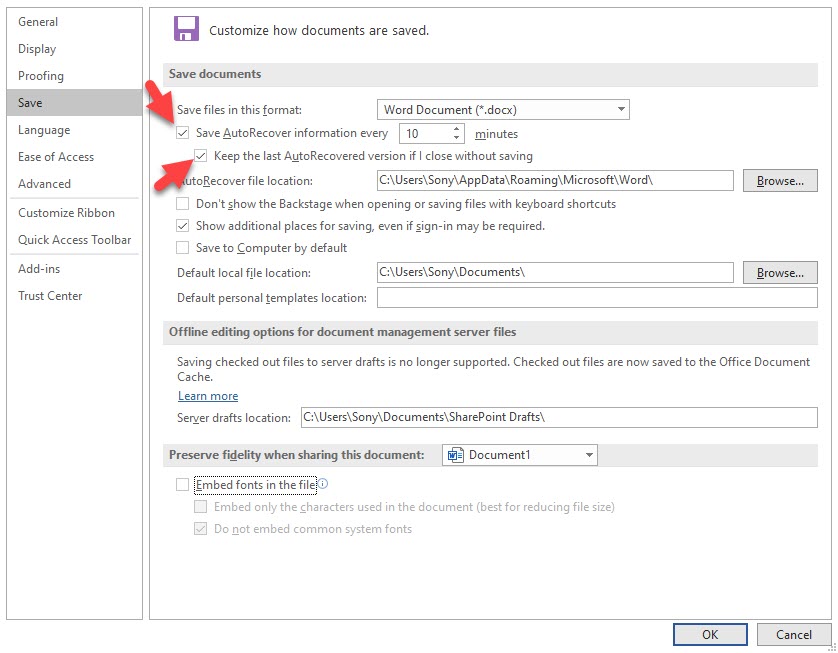The height and width of the screenshot is (653, 838).
Task: Click the Learn more link
Action: [207, 395]
